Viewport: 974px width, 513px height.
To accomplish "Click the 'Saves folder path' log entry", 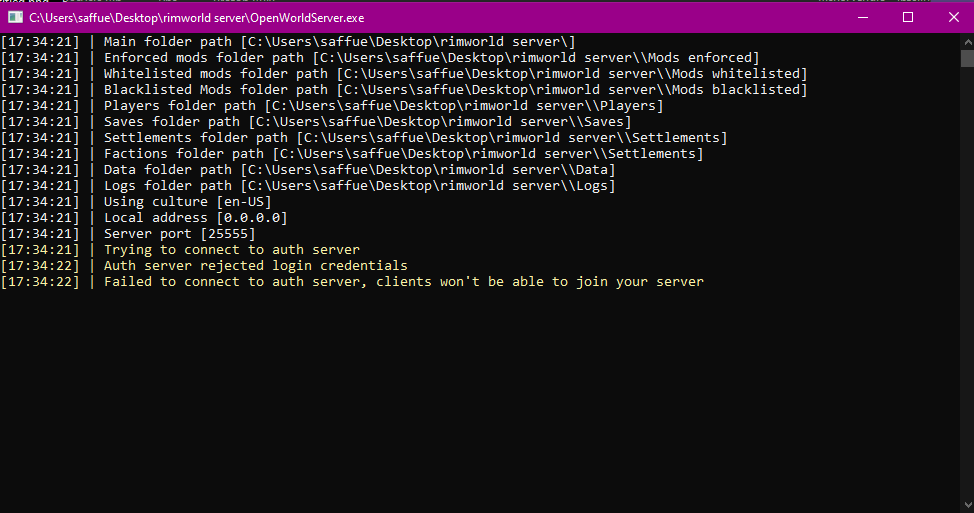I will 367,122.
